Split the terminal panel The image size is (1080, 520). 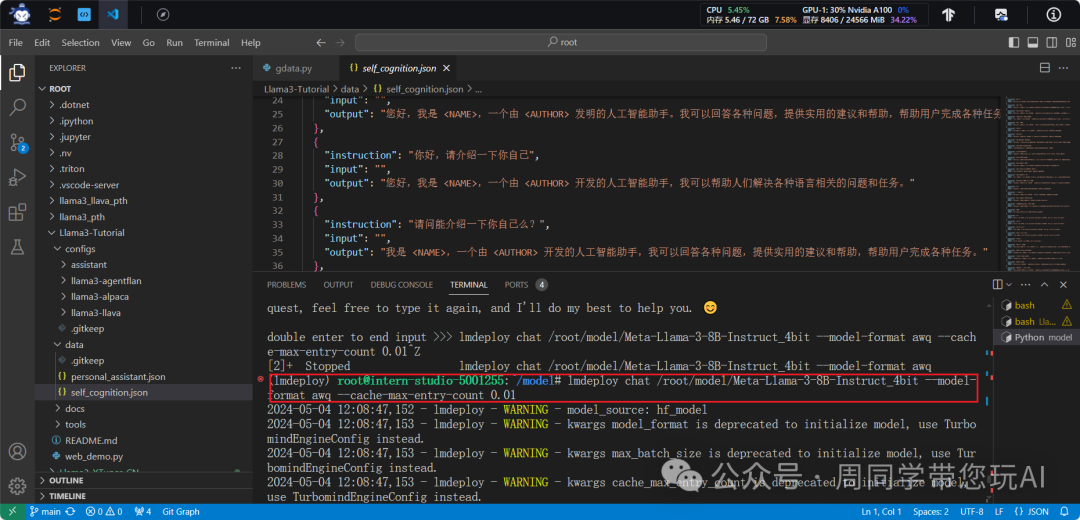[997, 284]
